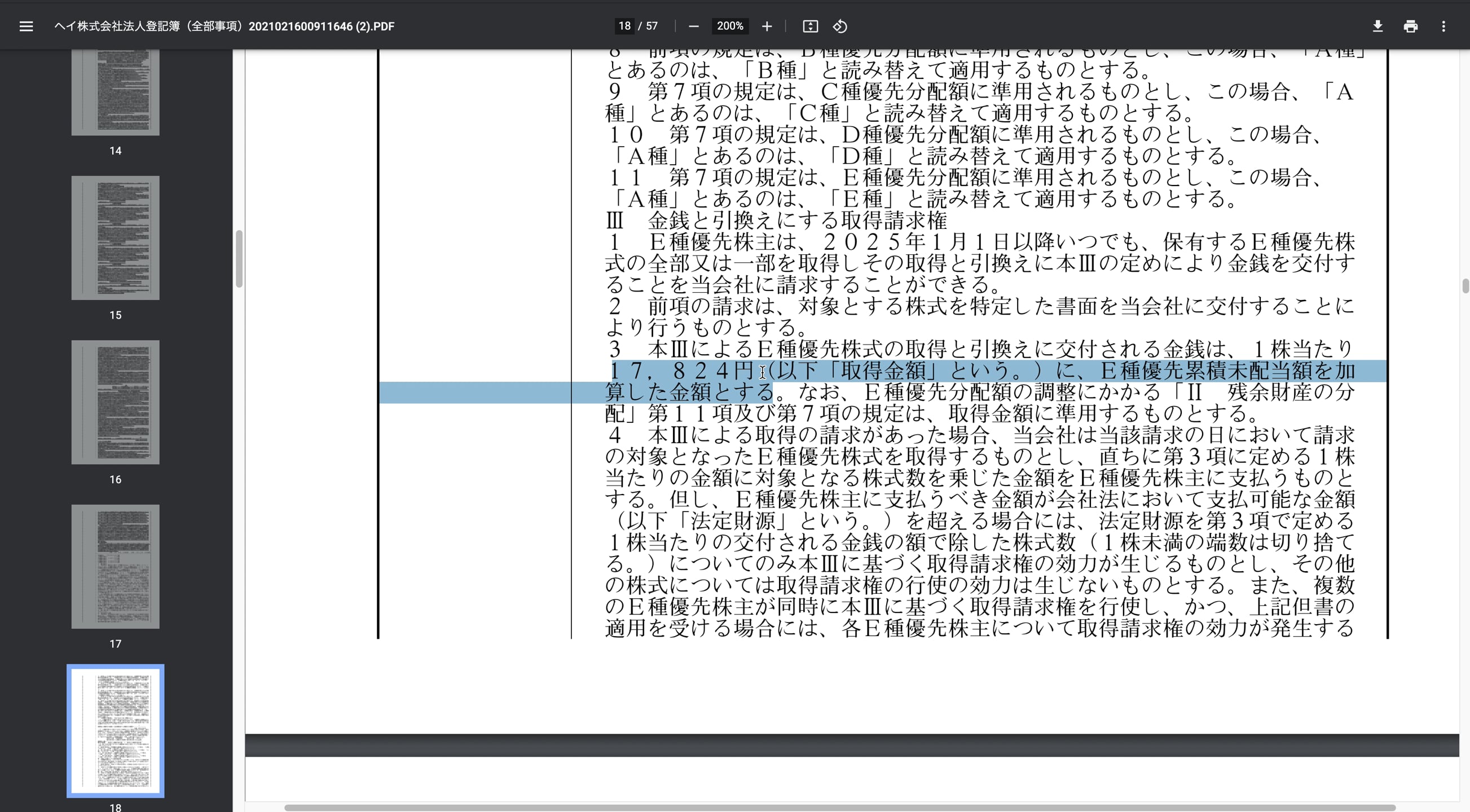This screenshot has height=812, width=1470.
Task: Click the document file name title
Action: pos(225,27)
